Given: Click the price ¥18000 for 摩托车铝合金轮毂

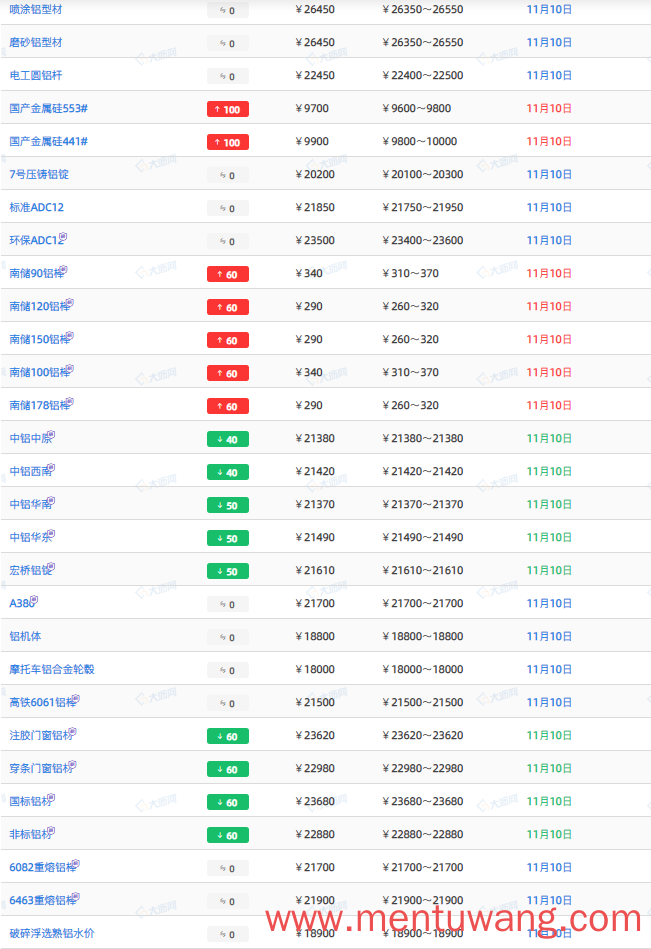Looking at the screenshot, I should pos(315,669).
